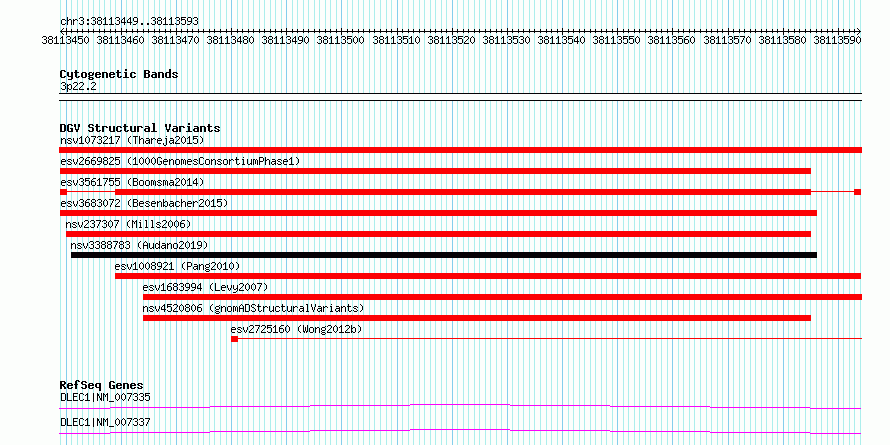Click the small red block of esv2725160
The image size is (890, 445).
(234, 339)
